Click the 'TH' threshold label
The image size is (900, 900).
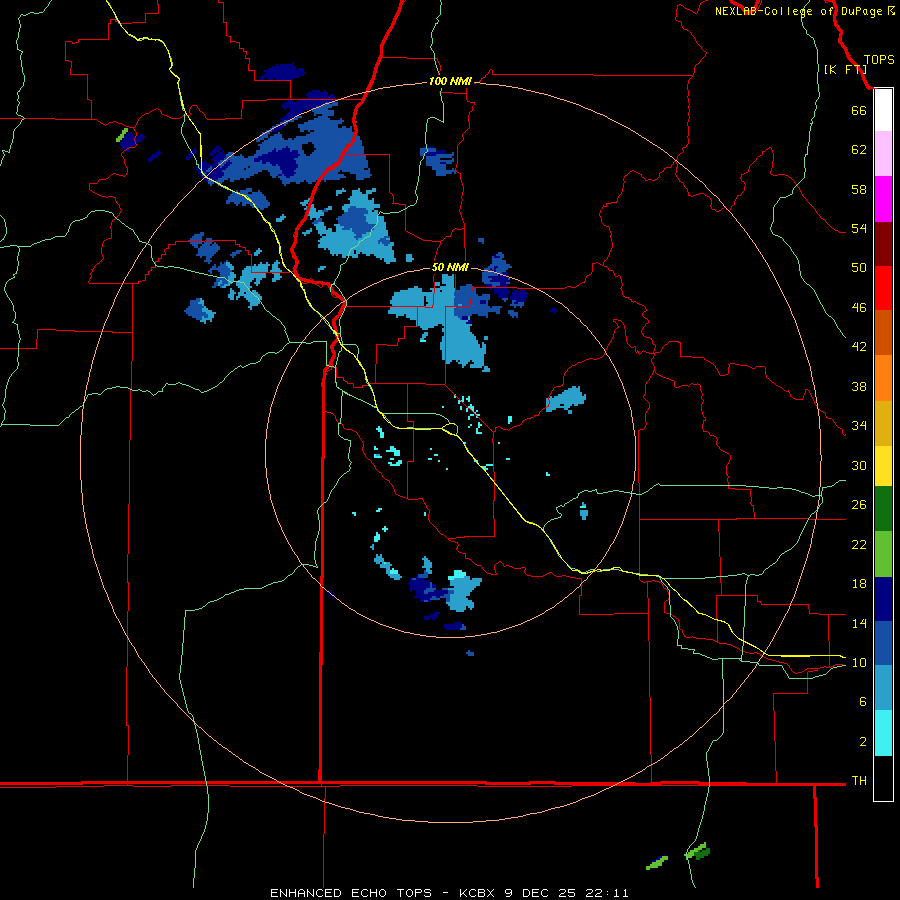click(x=859, y=780)
